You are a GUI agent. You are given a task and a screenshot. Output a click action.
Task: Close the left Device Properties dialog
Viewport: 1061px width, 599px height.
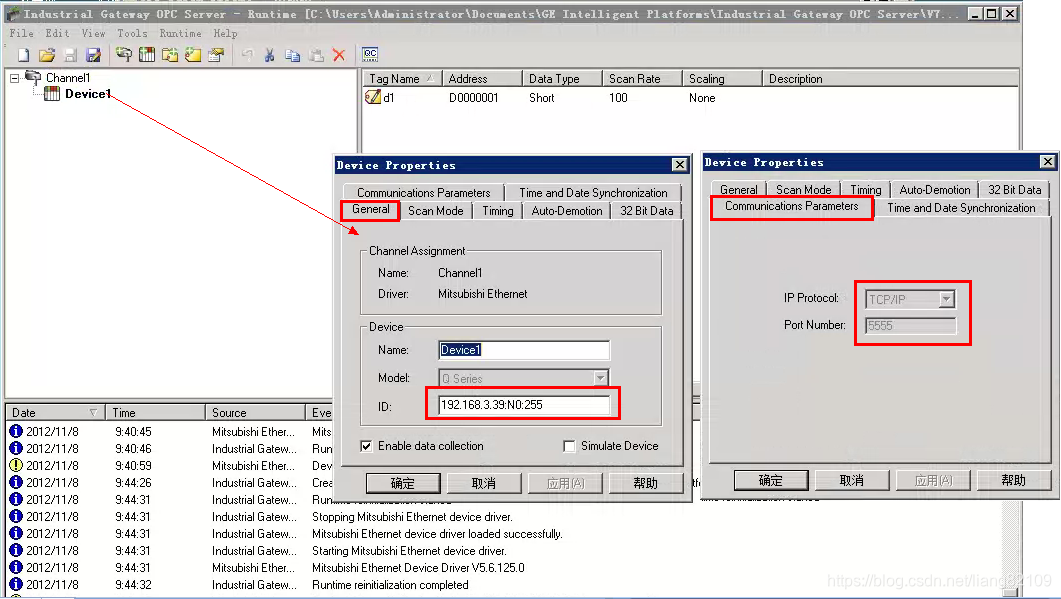point(679,164)
